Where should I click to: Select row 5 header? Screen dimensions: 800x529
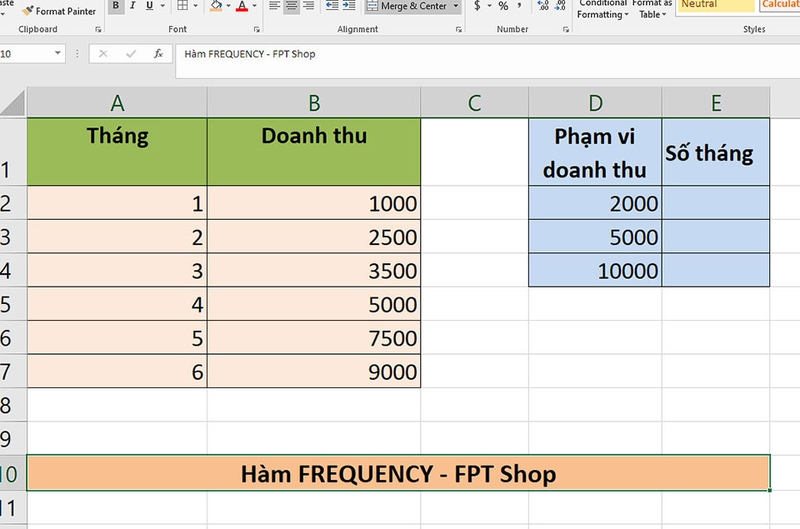(x=13, y=305)
